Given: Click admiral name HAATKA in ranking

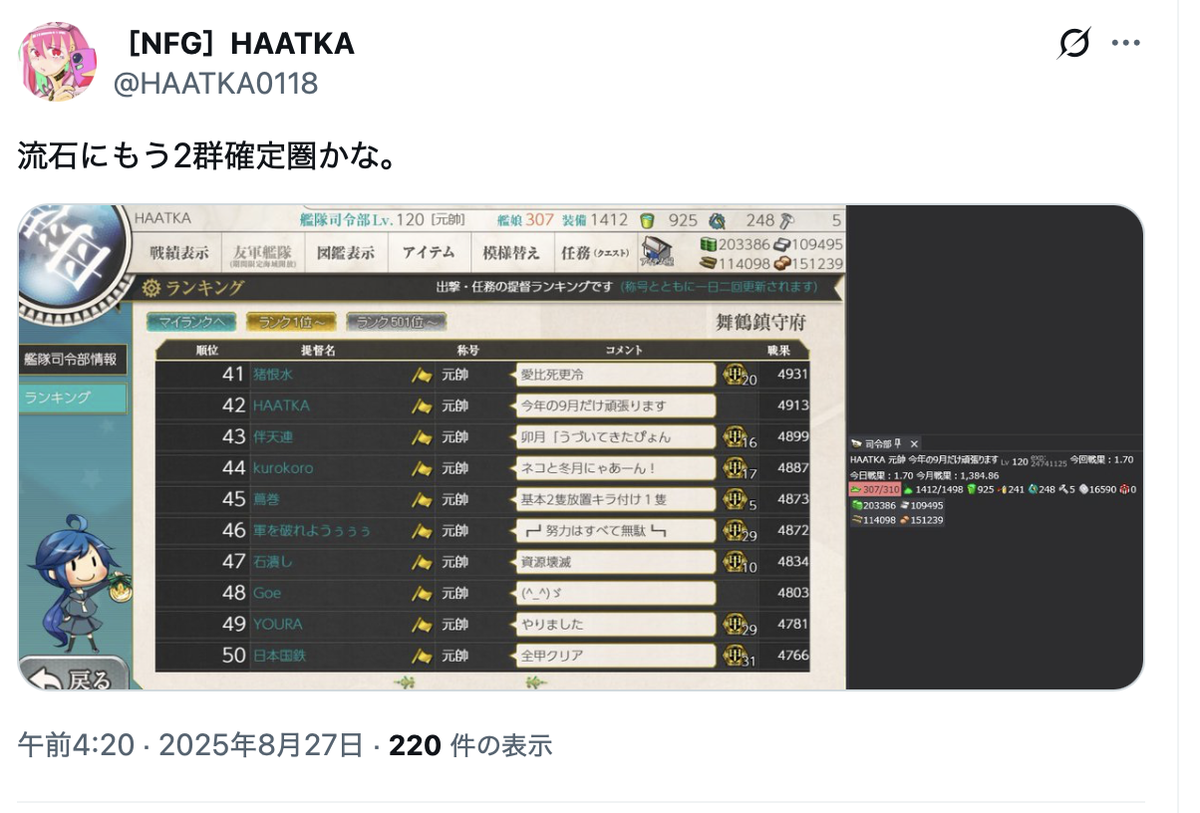Looking at the screenshot, I should click(x=281, y=406).
